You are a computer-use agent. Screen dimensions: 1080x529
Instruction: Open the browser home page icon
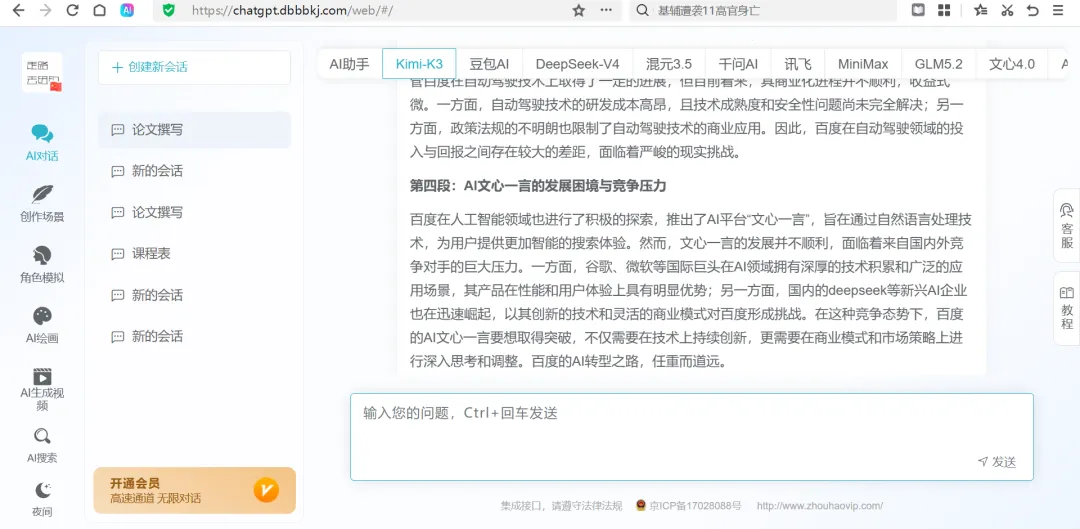click(x=99, y=10)
